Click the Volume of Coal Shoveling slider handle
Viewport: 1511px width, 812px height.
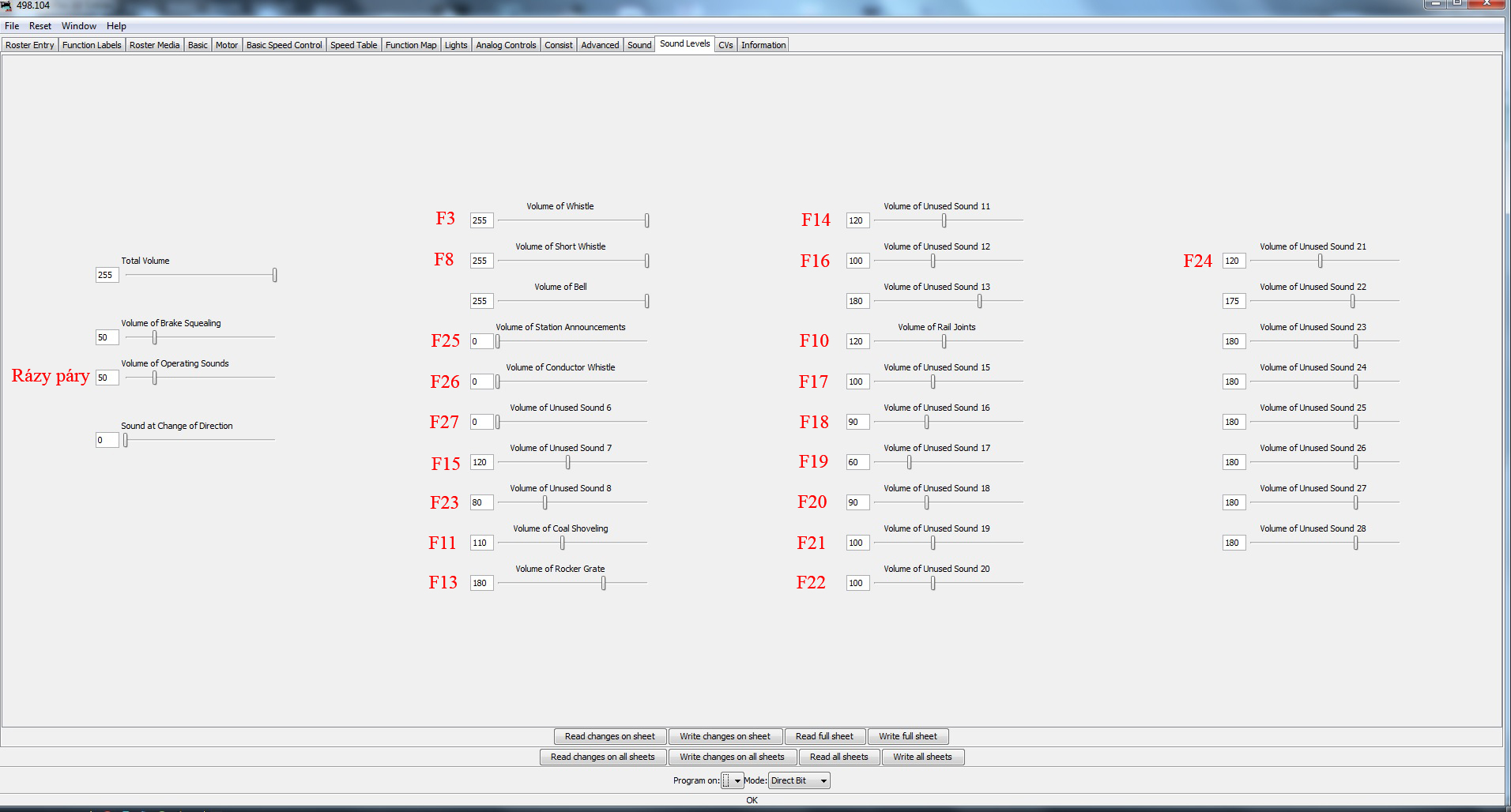[562, 543]
